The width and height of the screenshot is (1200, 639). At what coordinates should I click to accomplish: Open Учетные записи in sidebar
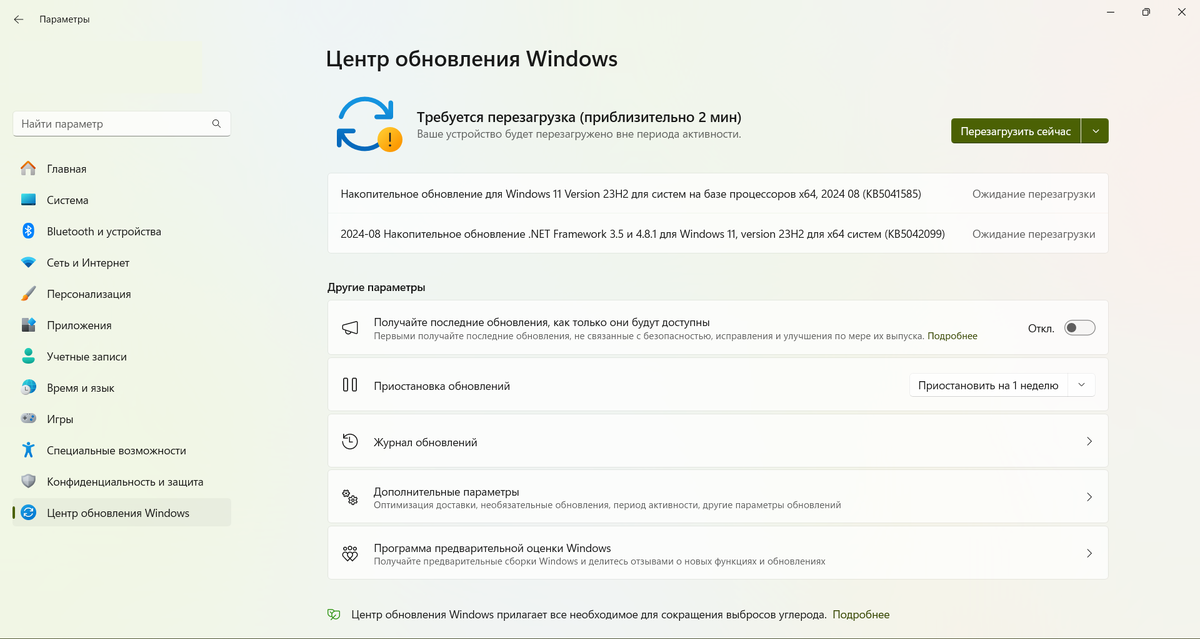121,356
